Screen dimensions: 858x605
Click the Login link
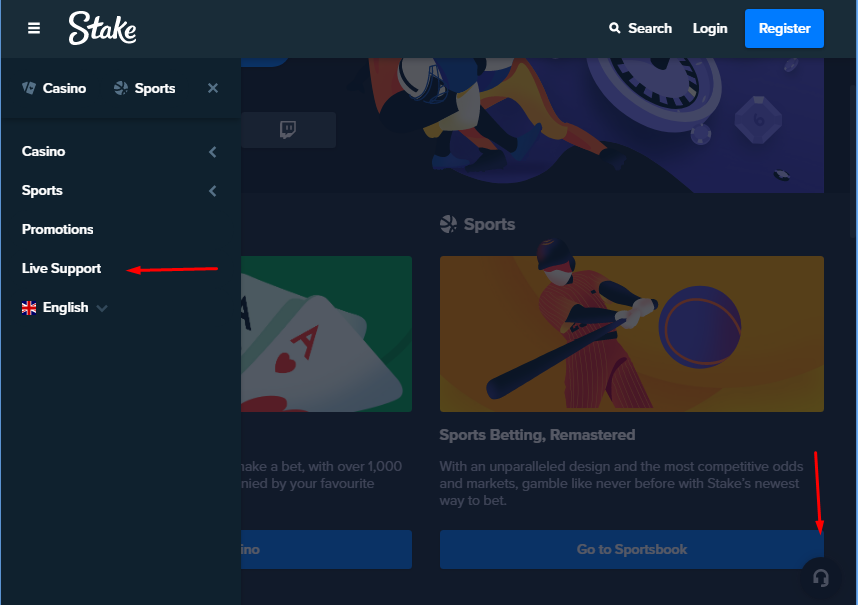coord(710,28)
